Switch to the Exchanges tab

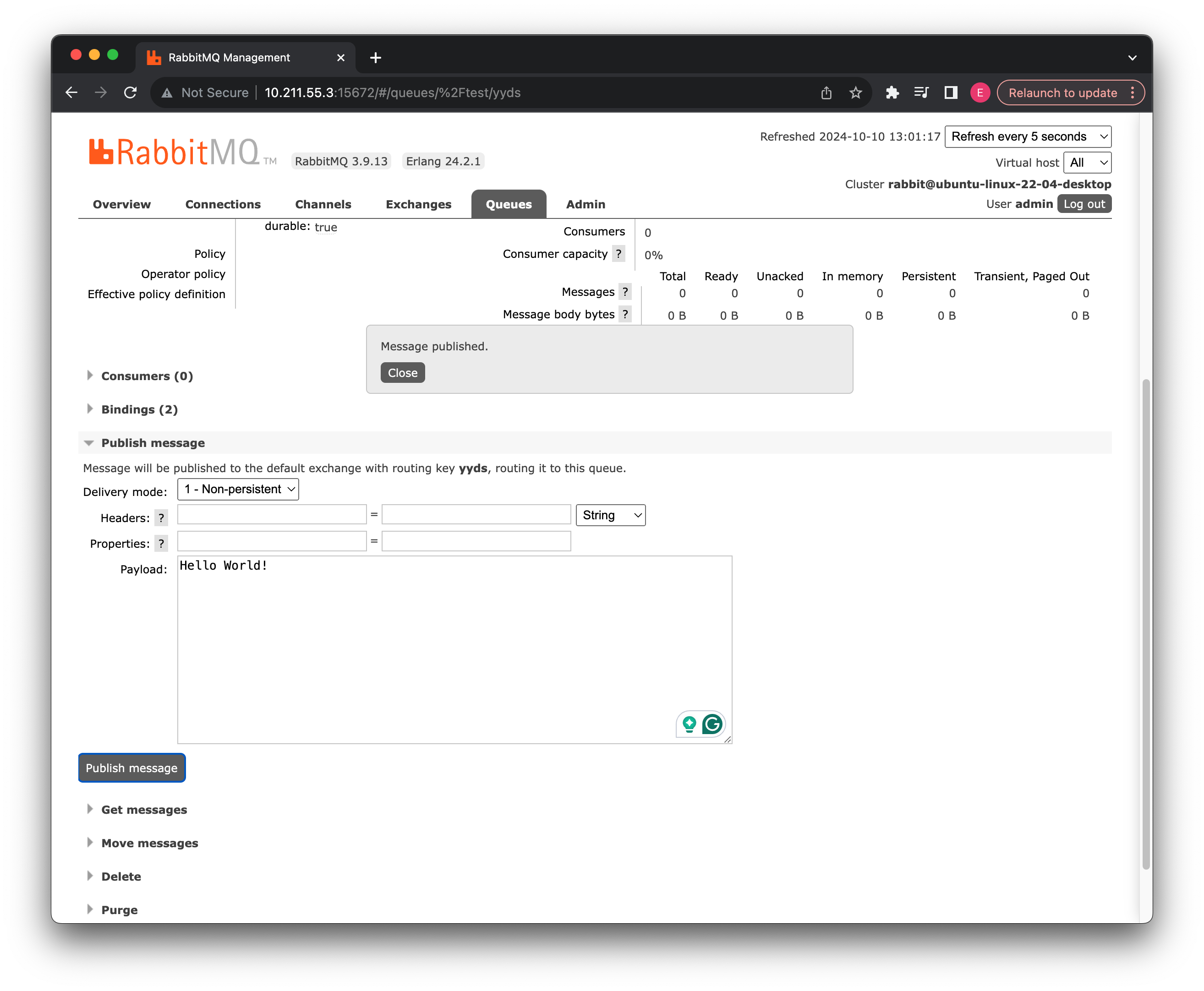click(x=418, y=204)
